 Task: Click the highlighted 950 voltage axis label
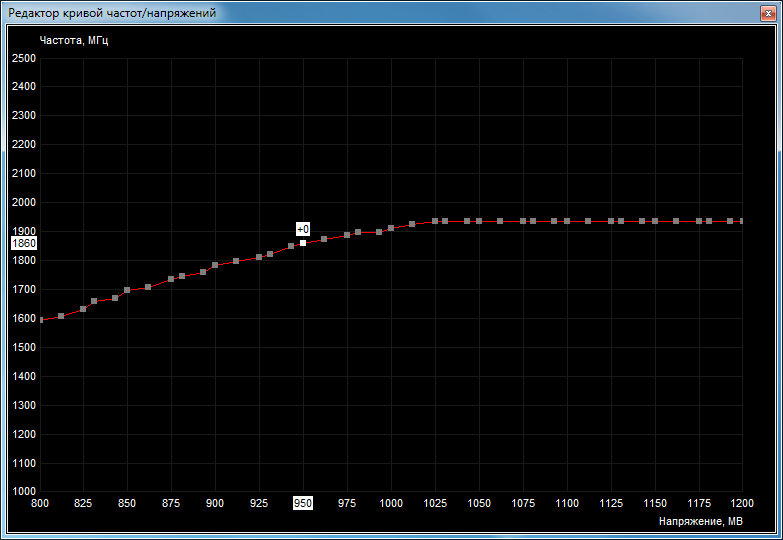303,502
